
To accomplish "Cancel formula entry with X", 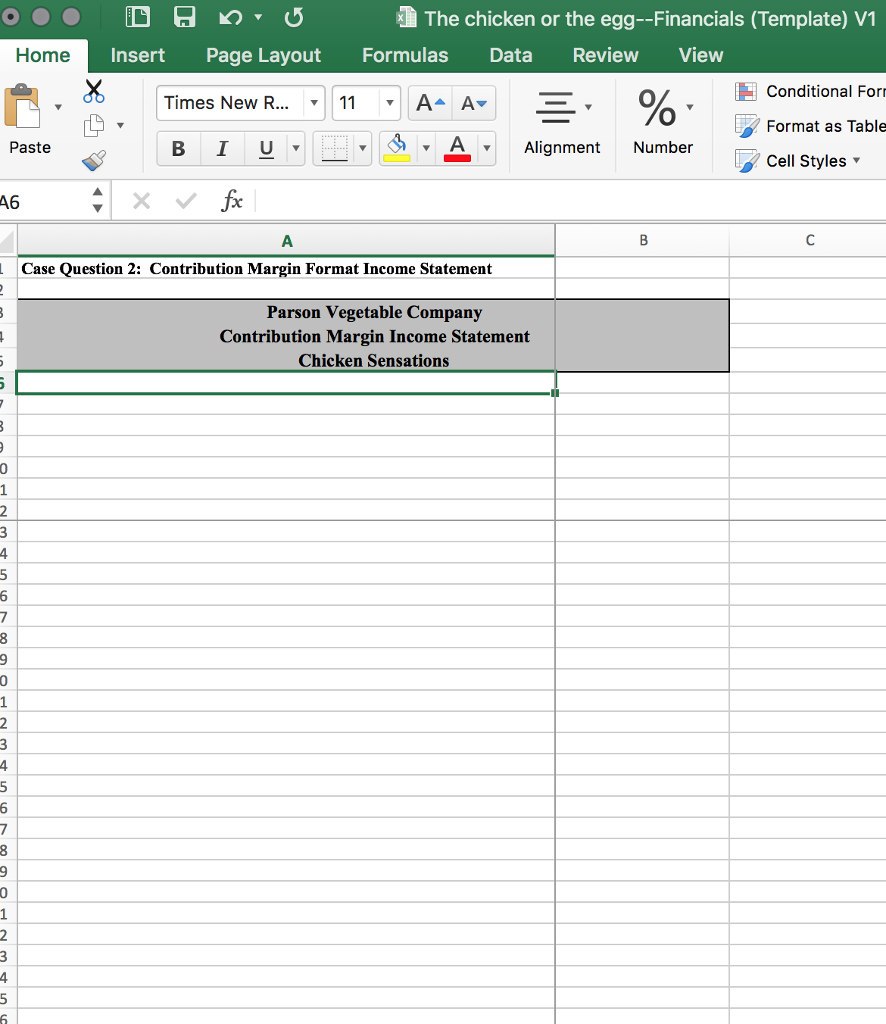I will (141, 200).
